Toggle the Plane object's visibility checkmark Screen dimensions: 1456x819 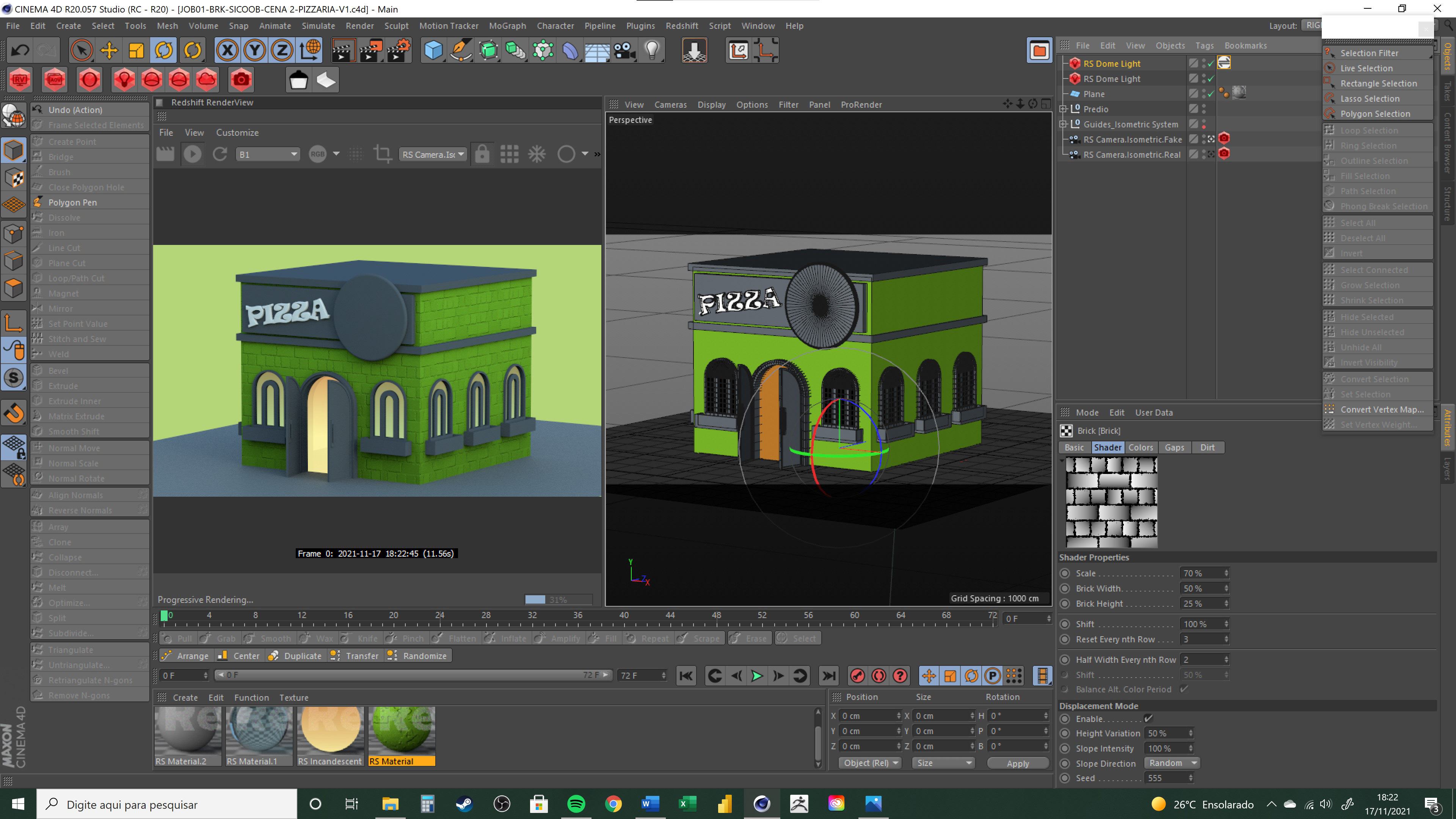(1211, 94)
